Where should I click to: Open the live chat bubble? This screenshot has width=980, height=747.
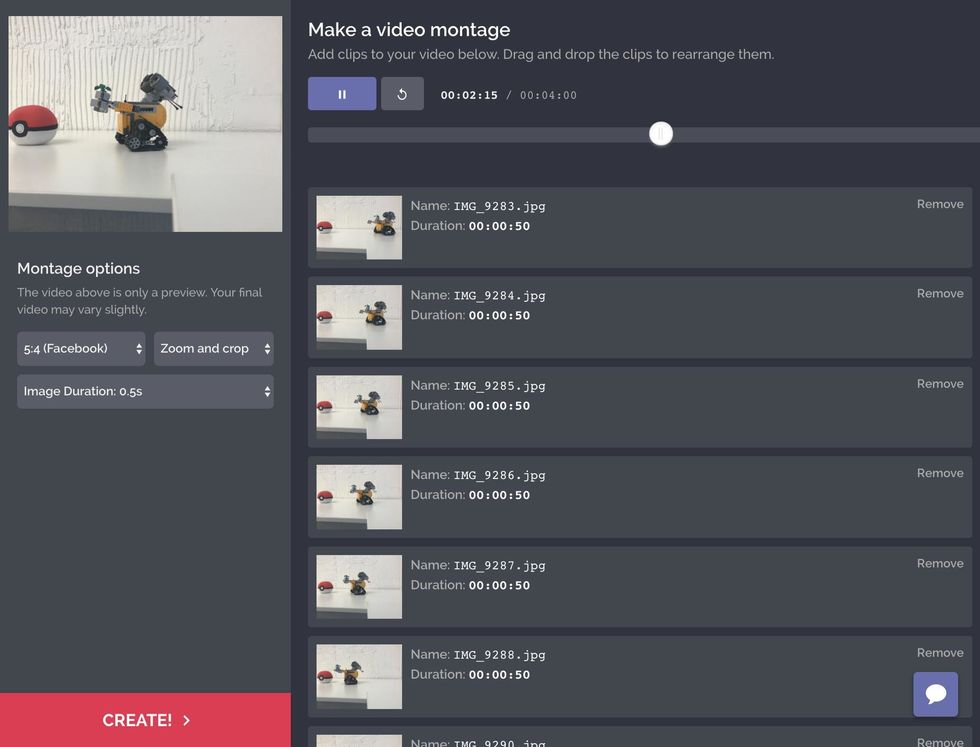936,694
